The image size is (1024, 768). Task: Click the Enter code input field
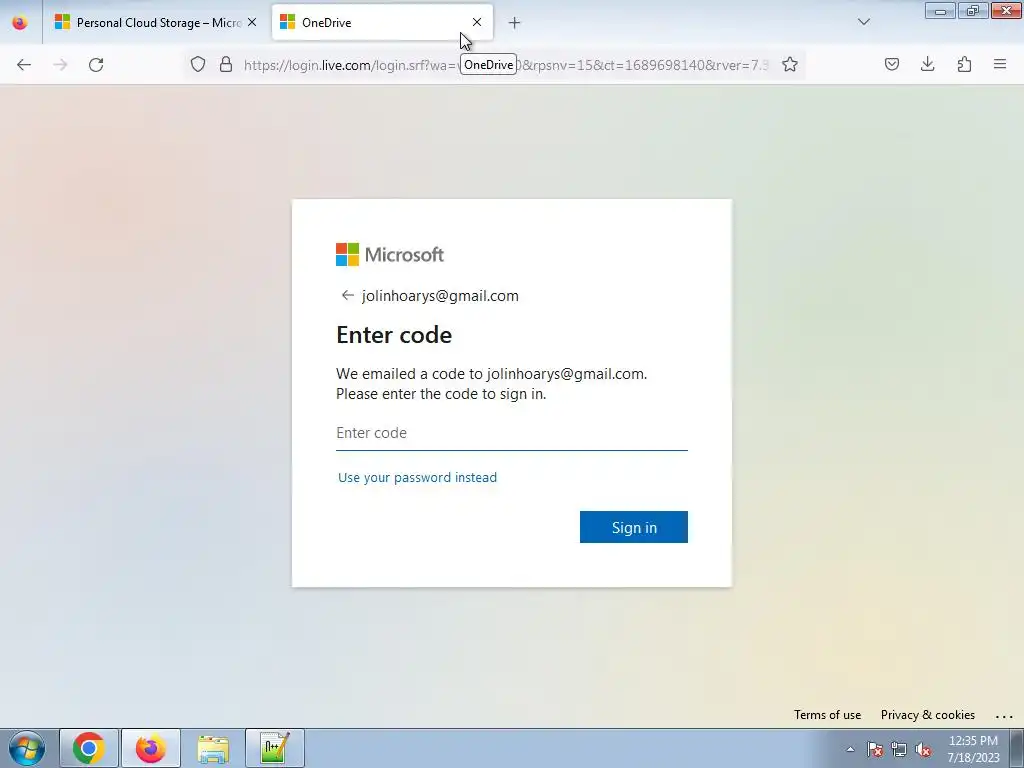click(512, 434)
